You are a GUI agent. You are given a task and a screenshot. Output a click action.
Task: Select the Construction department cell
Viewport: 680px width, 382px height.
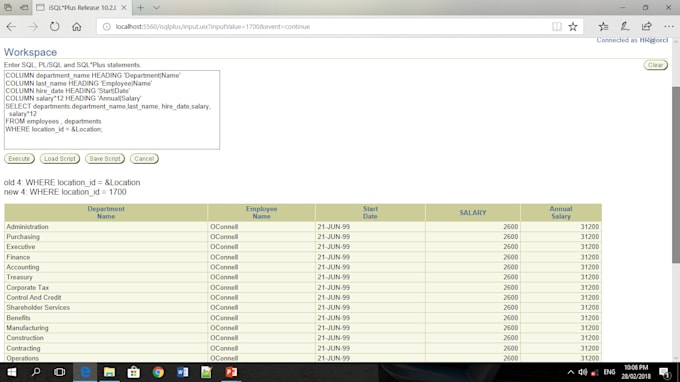[x=106, y=338]
